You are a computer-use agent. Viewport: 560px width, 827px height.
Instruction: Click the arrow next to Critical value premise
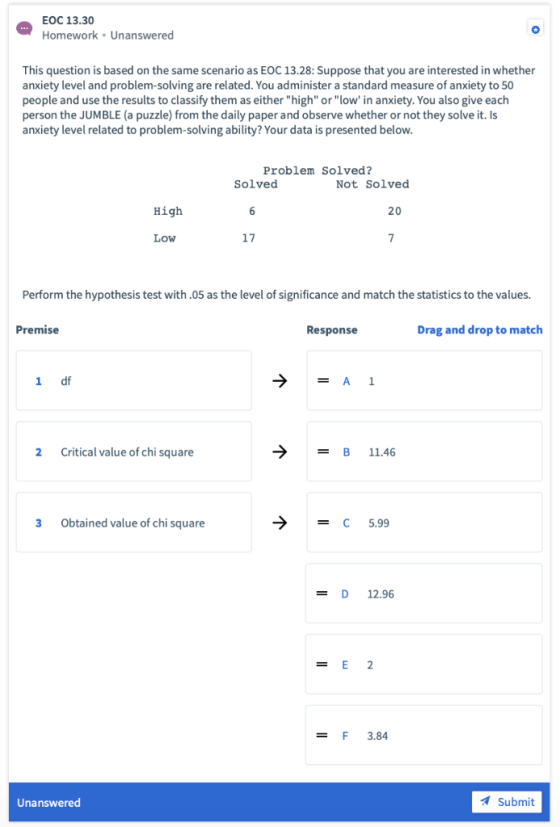point(279,452)
